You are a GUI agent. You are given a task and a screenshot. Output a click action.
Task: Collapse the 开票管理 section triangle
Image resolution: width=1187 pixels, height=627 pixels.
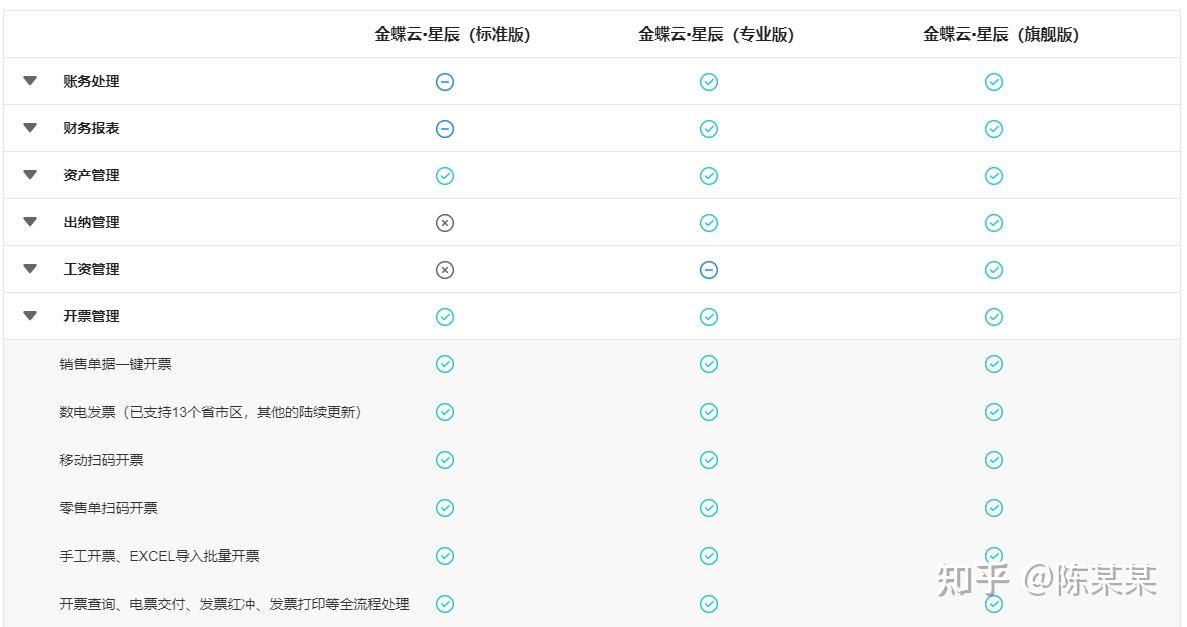(30, 316)
